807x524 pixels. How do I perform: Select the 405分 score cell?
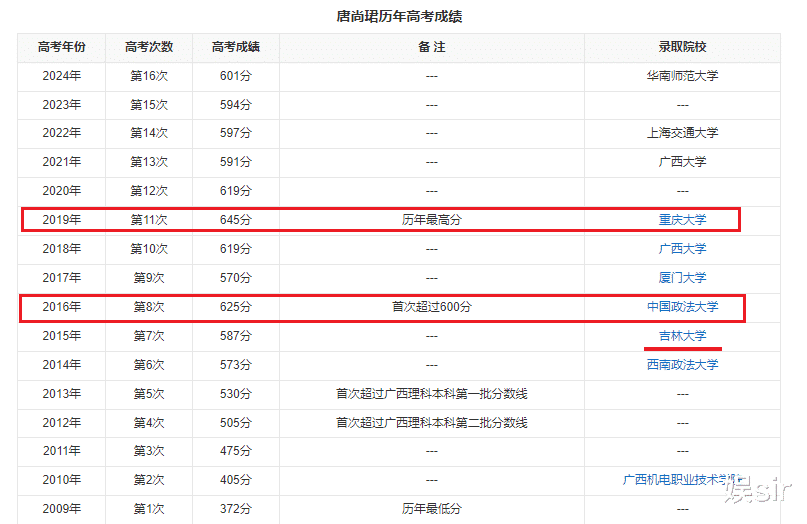236,480
